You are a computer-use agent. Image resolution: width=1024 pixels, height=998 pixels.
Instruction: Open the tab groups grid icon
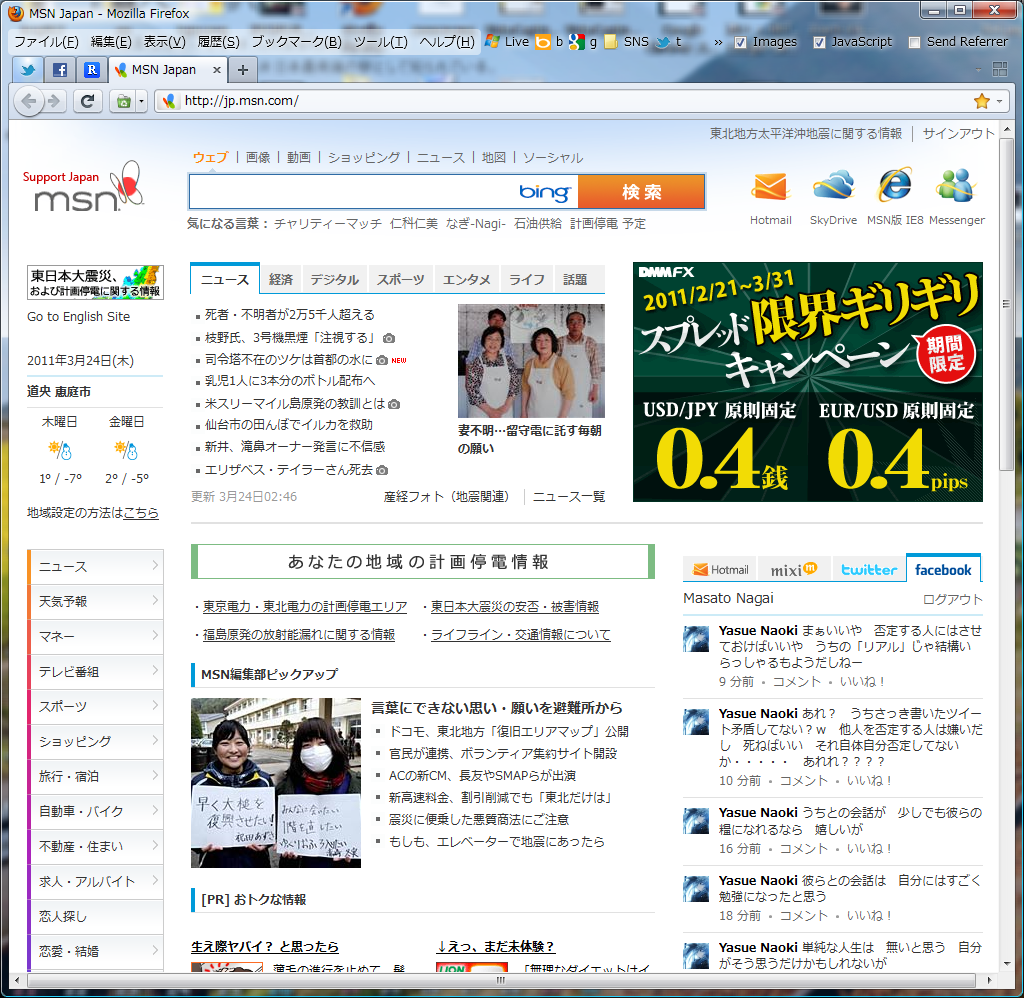coord(1000,69)
